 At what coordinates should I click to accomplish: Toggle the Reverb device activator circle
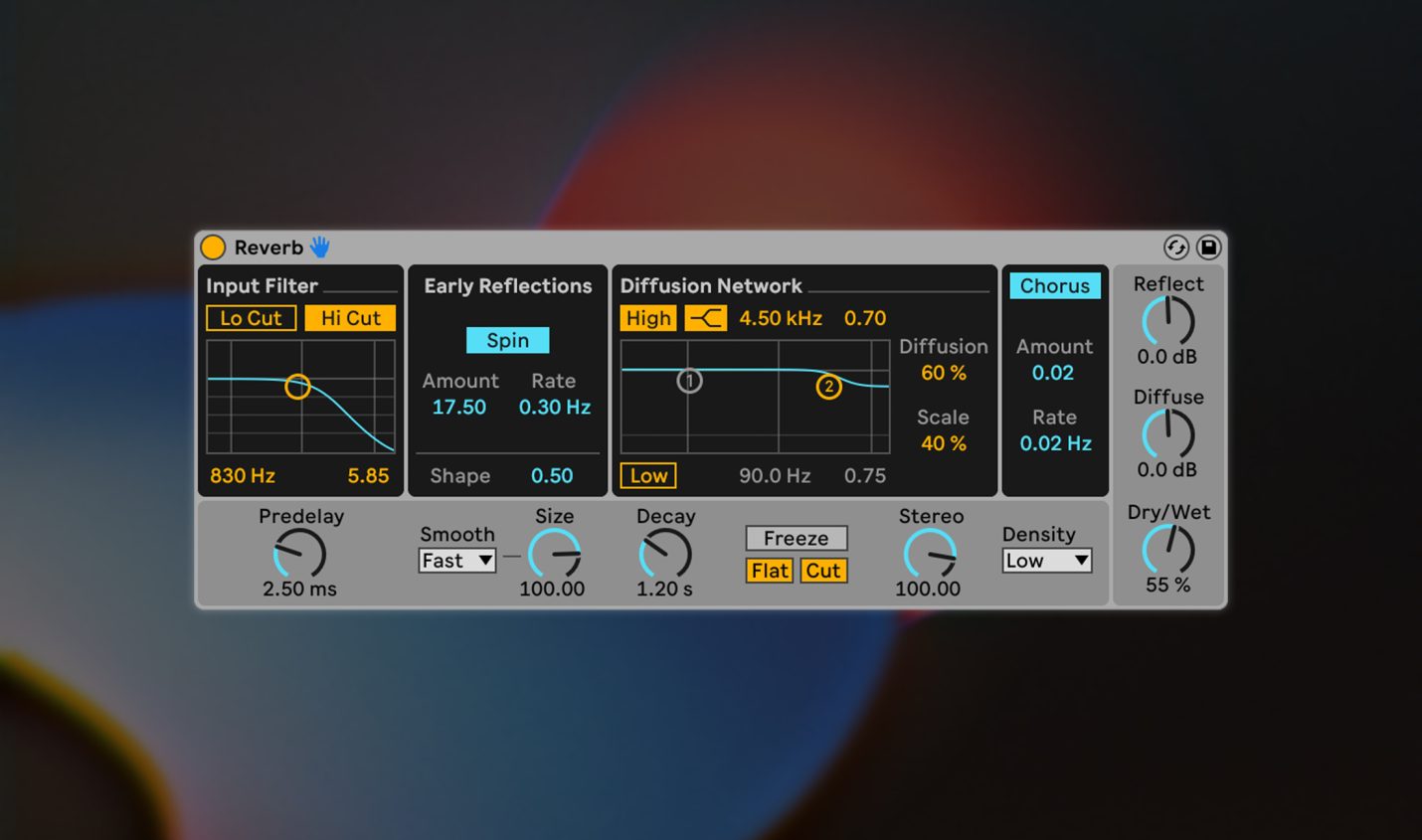tap(213, 247)
